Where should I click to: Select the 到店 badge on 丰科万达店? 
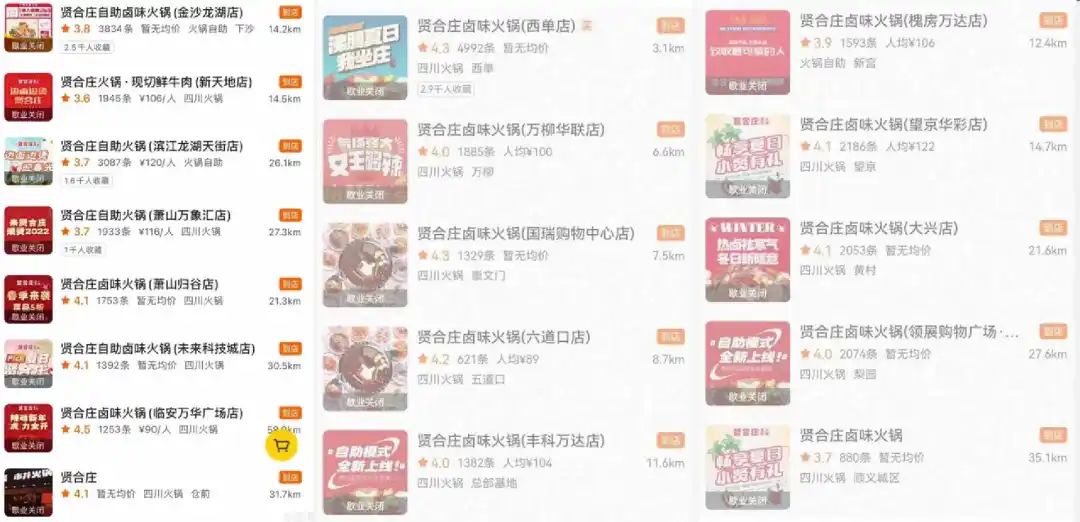pyautogui.click(x=671, y=440)
